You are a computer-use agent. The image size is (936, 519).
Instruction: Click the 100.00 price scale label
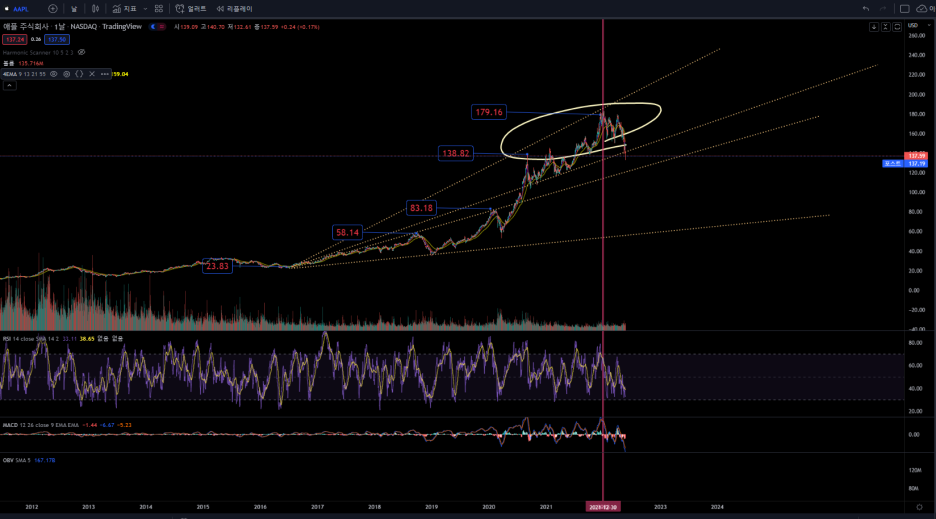(916, 192)
